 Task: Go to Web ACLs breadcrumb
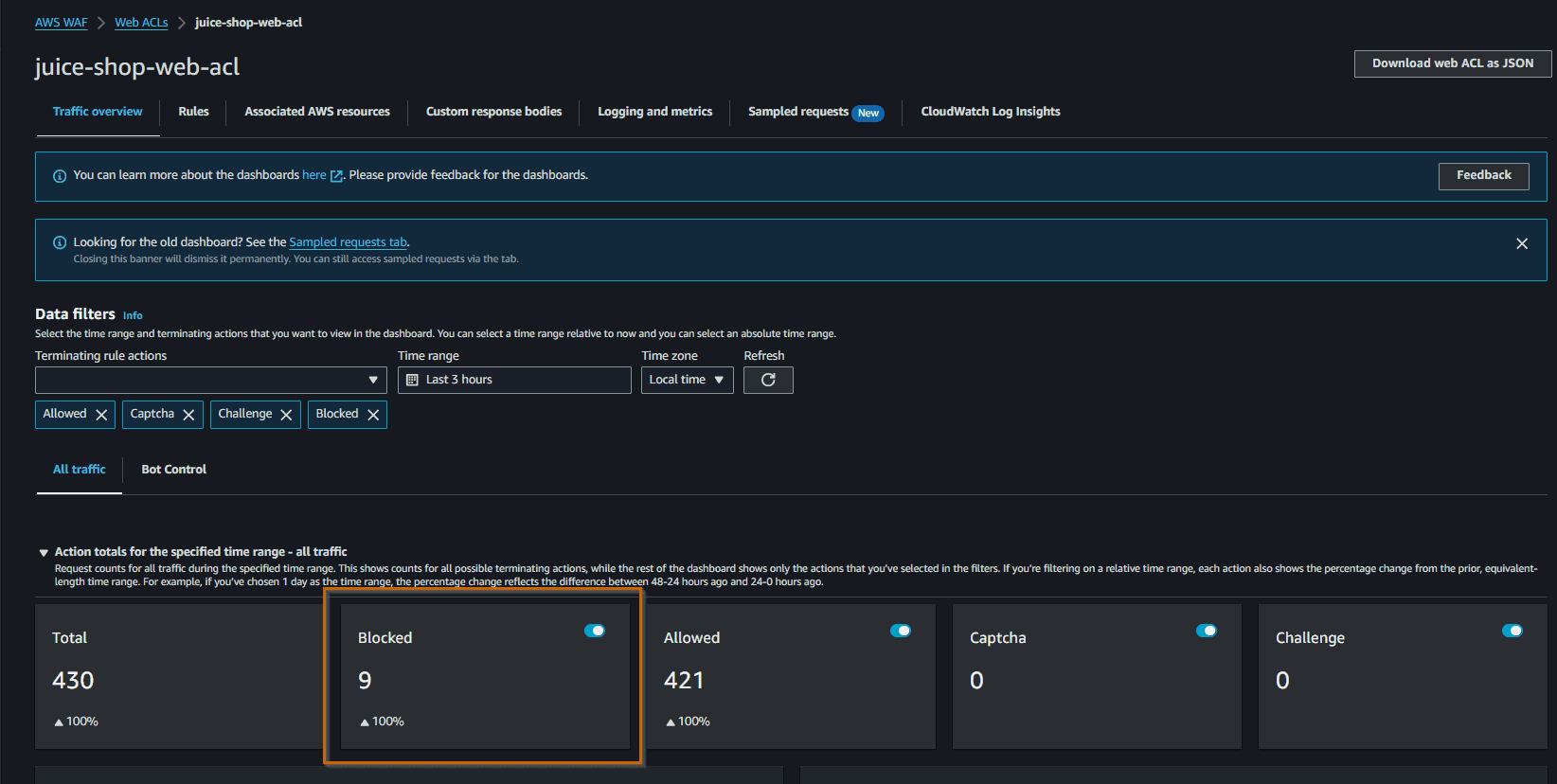(x=141, y=23)
